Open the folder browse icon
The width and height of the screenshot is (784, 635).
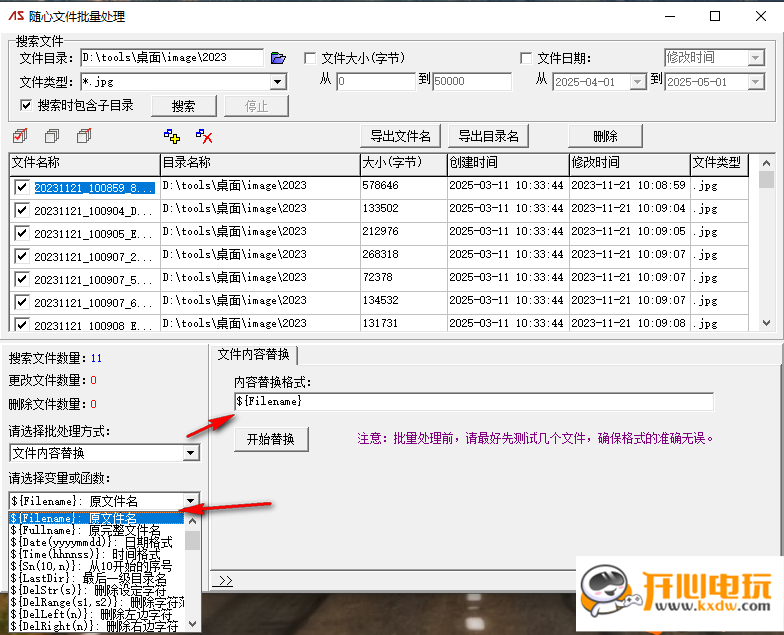278,58
